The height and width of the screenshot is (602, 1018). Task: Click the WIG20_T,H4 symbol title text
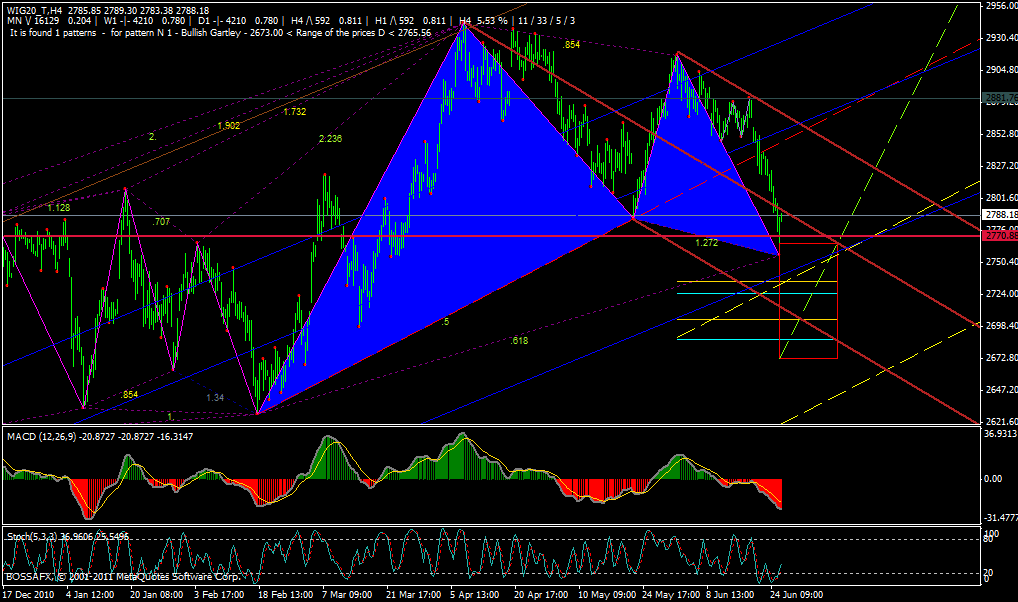[x=32, y=9]
